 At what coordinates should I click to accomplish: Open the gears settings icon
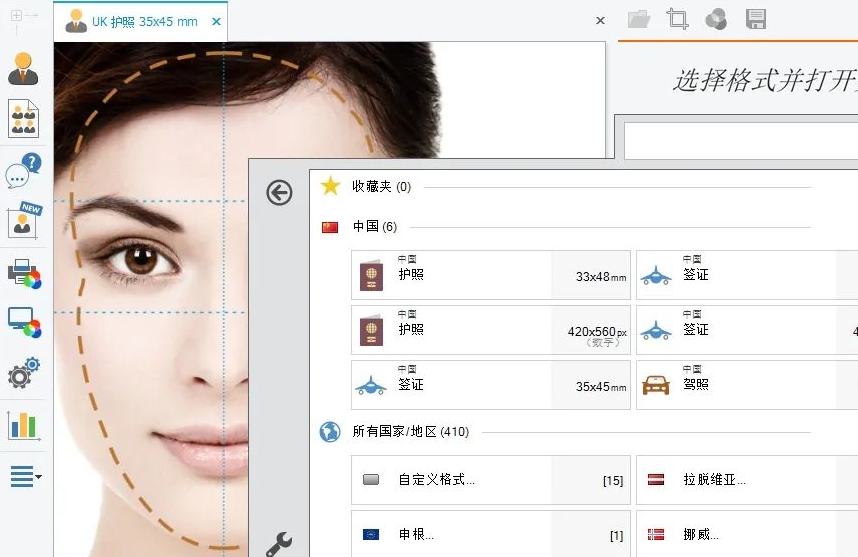tap(24, 373)
